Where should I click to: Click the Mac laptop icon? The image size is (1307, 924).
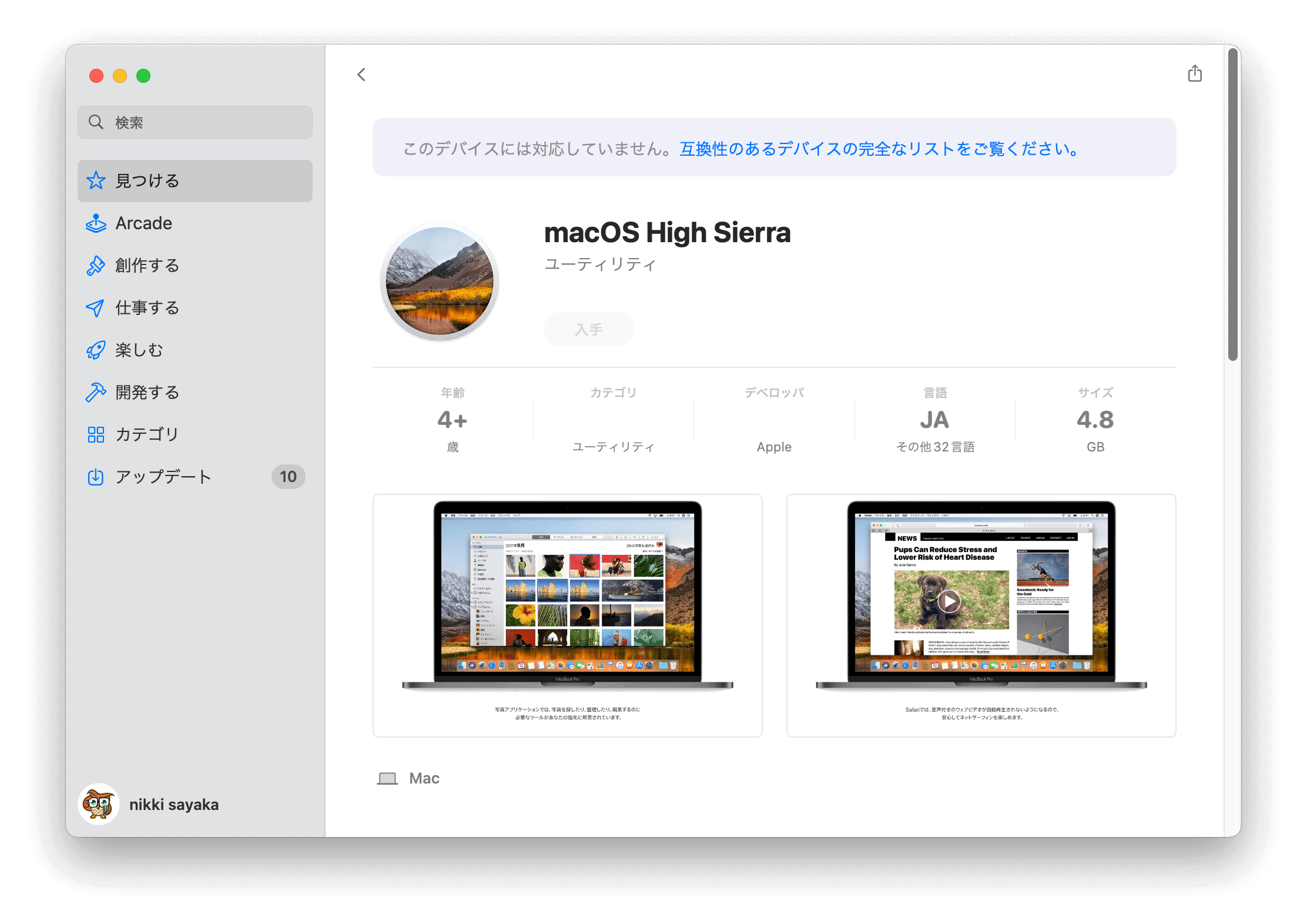[387, 778]
